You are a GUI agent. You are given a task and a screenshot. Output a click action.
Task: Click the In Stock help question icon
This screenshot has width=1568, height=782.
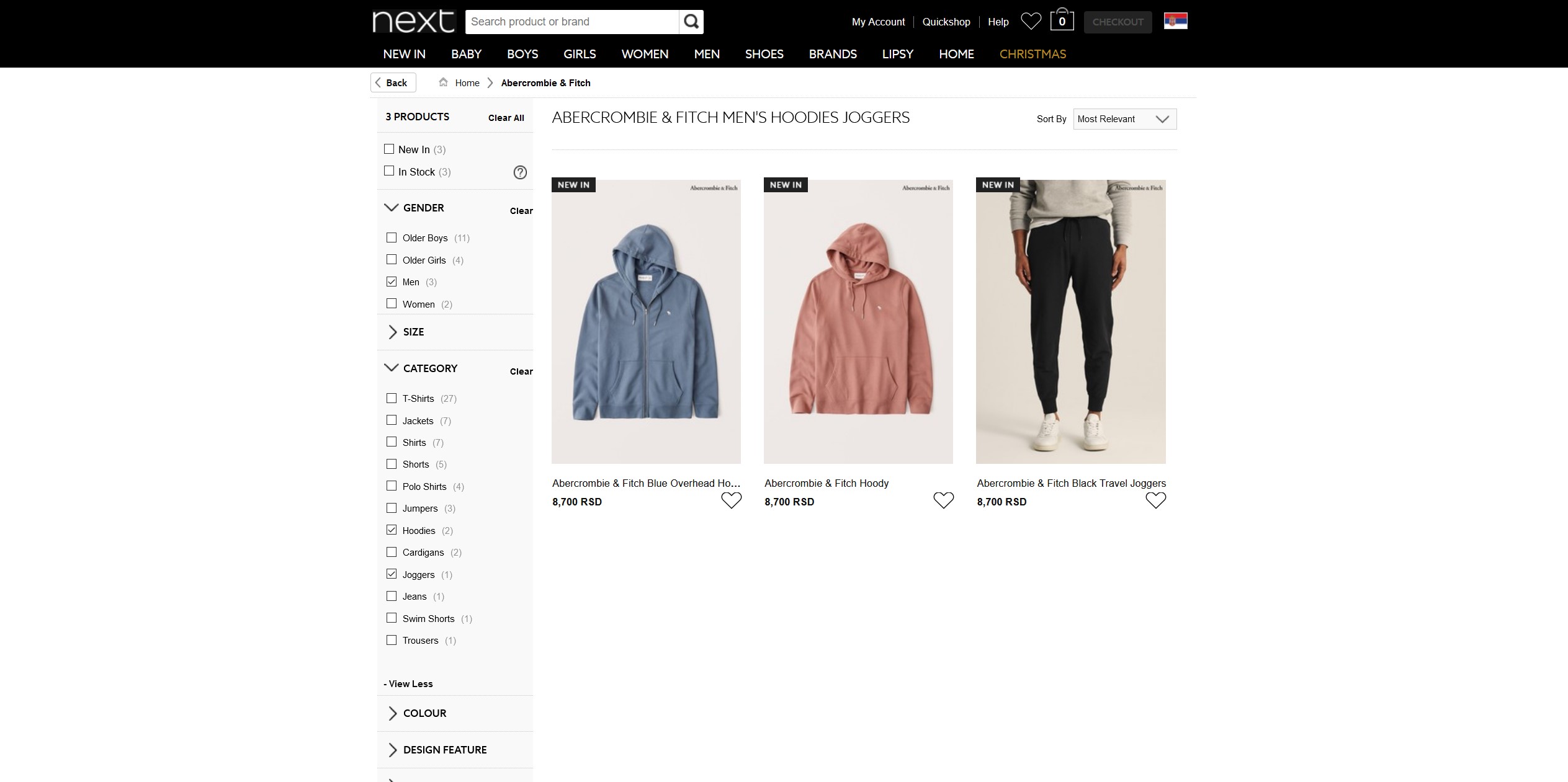point(520,172)
